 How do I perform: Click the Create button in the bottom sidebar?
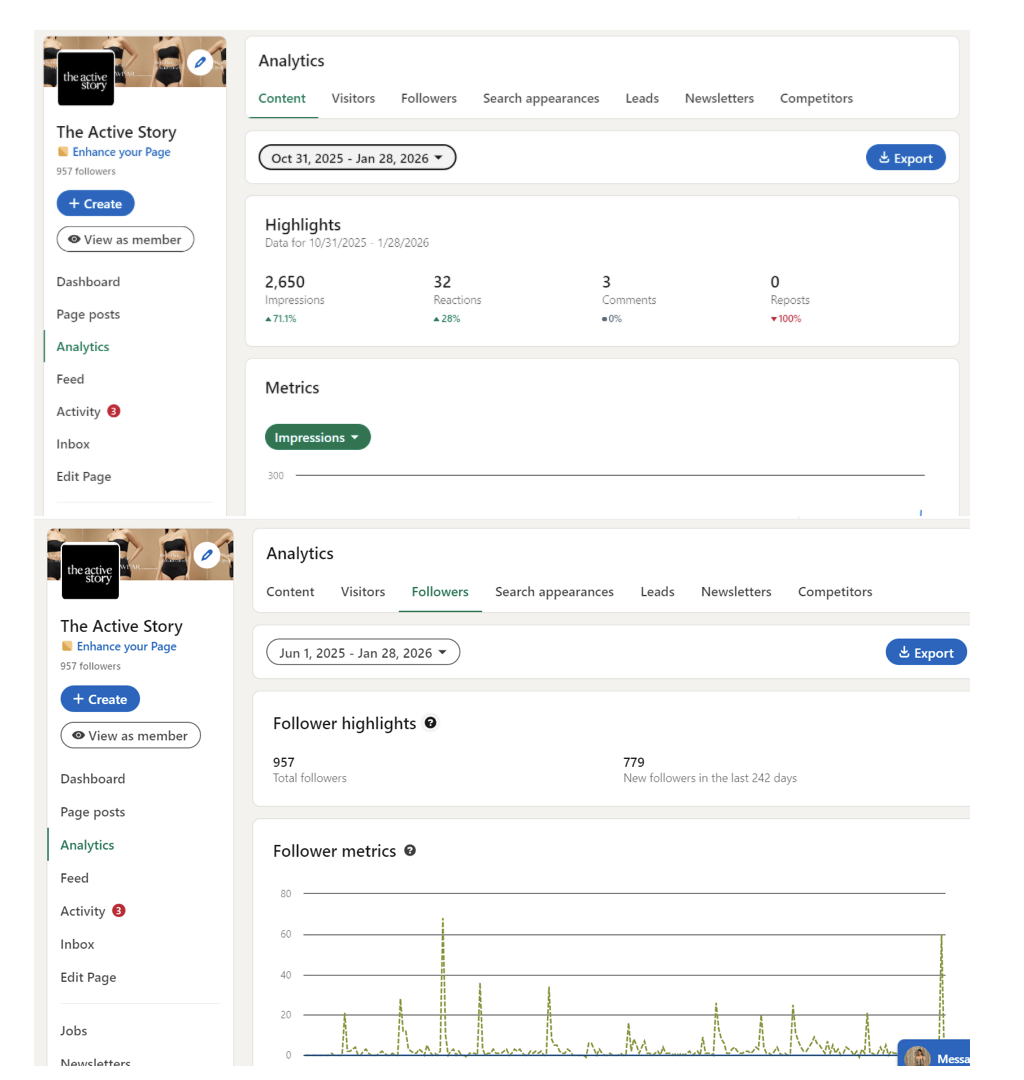[x=100, y=699]
